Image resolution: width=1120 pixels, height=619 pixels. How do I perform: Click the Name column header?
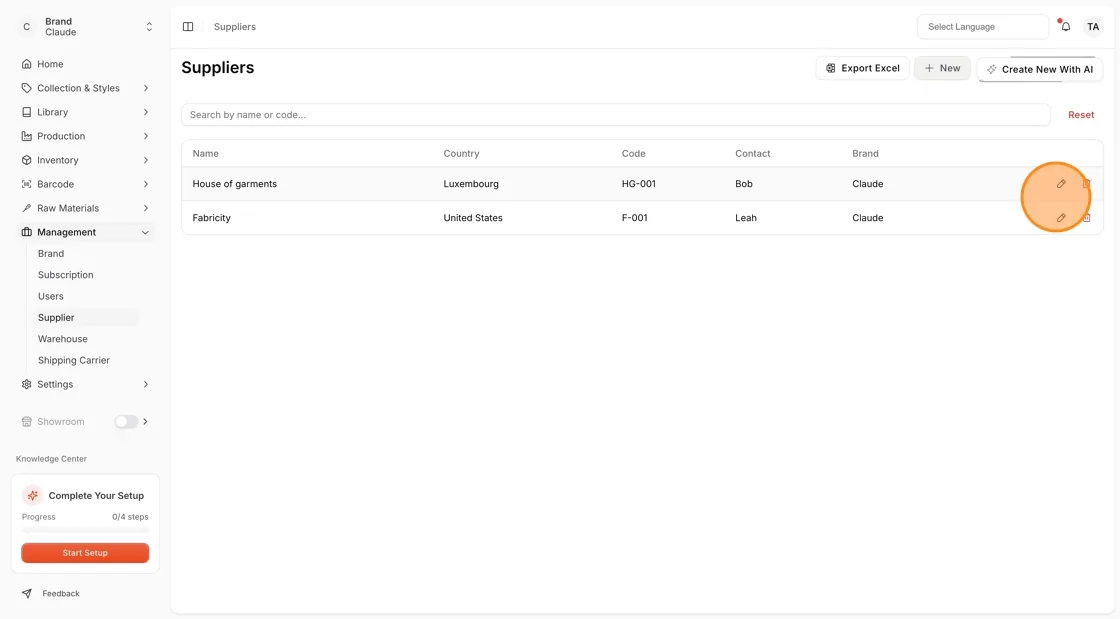point(205,154)
